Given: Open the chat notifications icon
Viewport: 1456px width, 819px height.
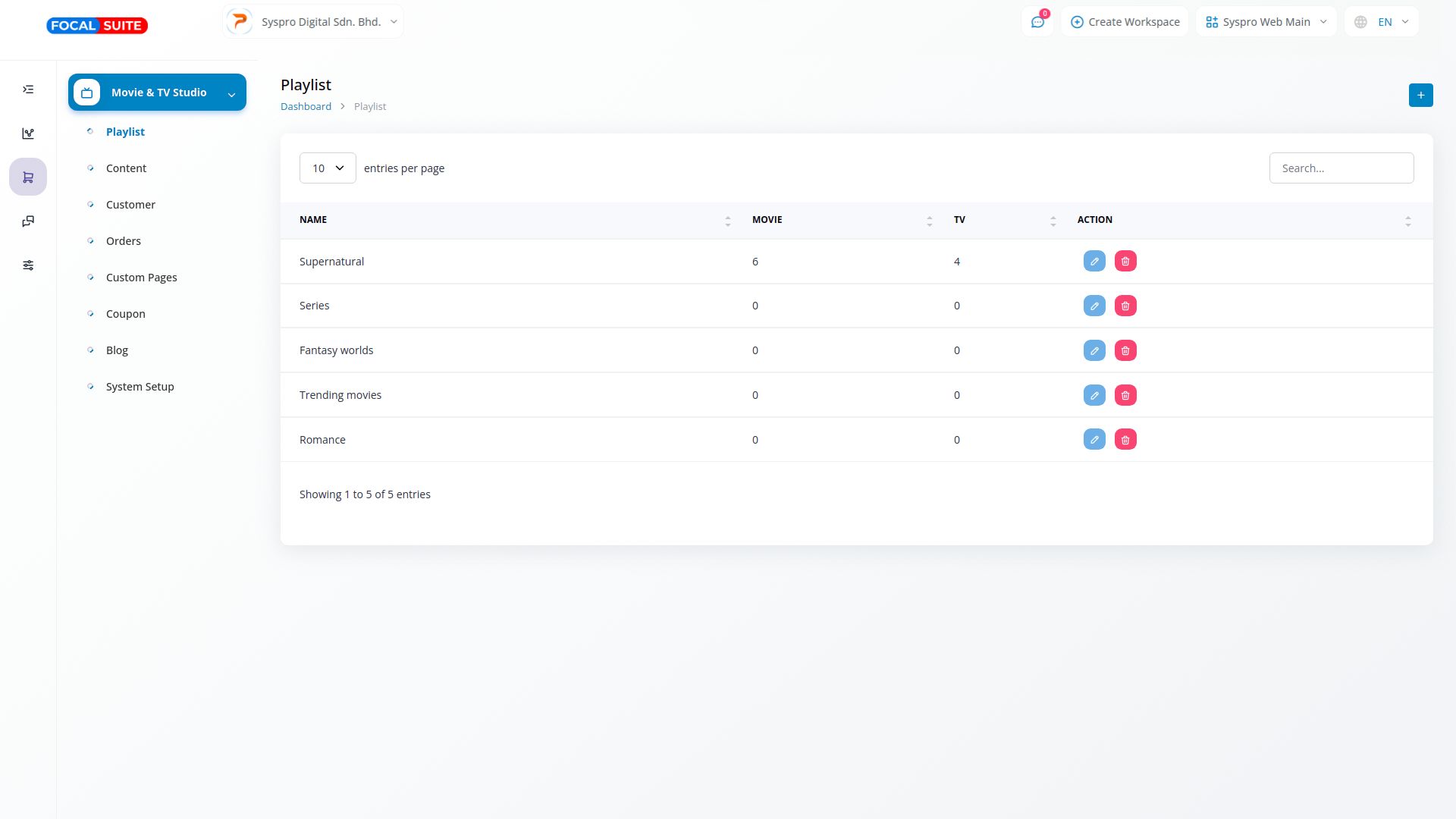Looking at the screenshot, I should (1037, 22).
